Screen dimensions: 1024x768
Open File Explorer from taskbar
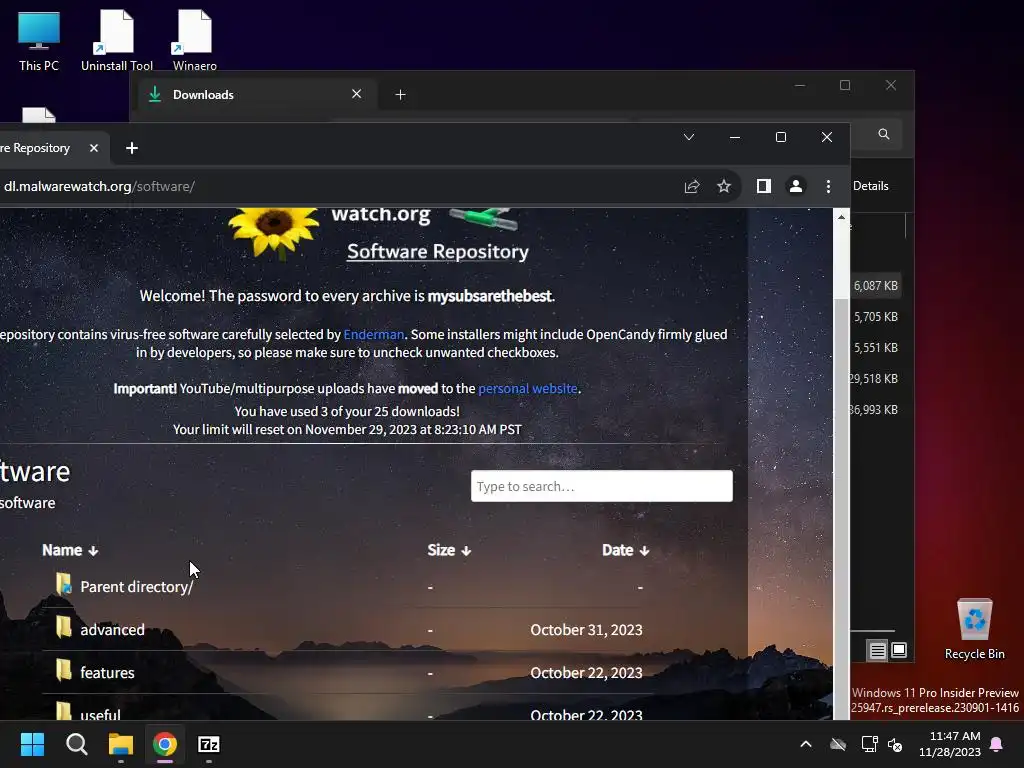pyautogui.click(x=121, y=744)
